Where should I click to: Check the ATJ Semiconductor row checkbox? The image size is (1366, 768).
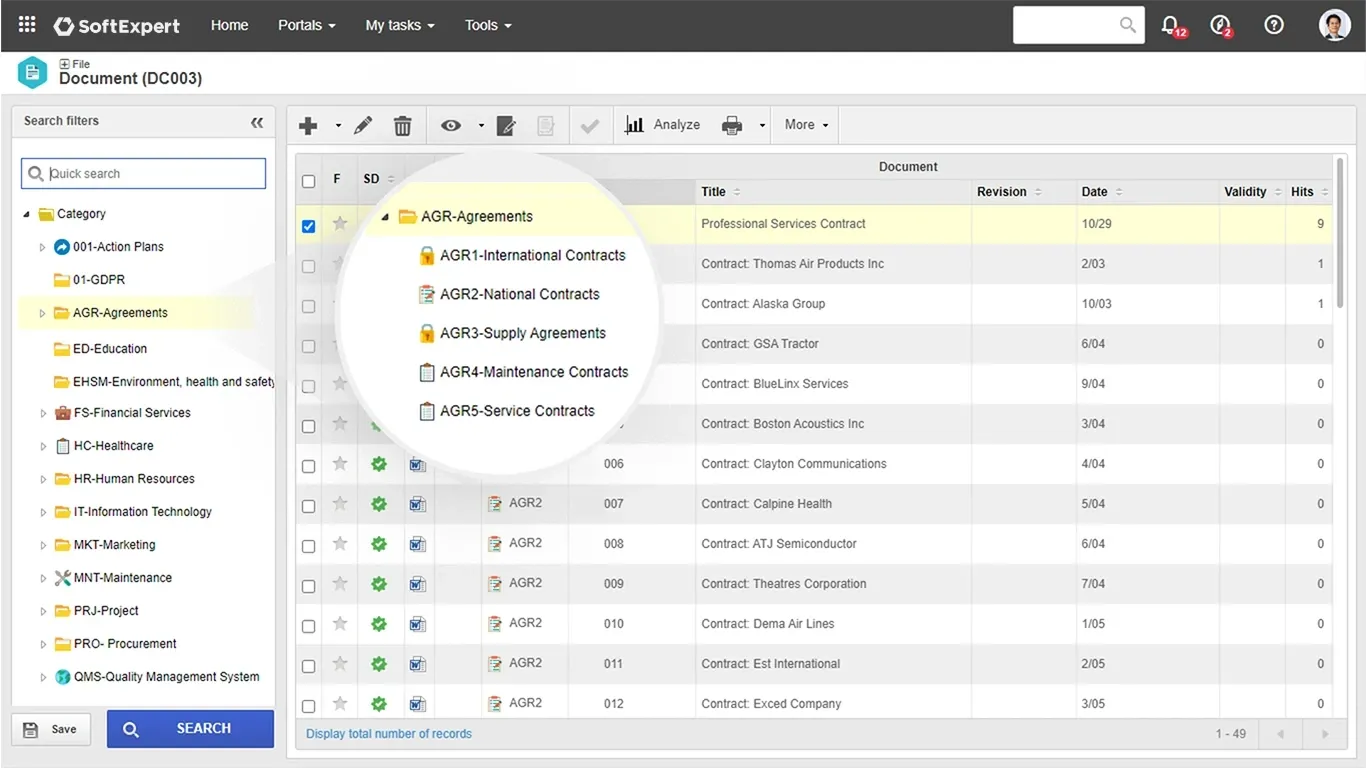[x=308, y=546]
